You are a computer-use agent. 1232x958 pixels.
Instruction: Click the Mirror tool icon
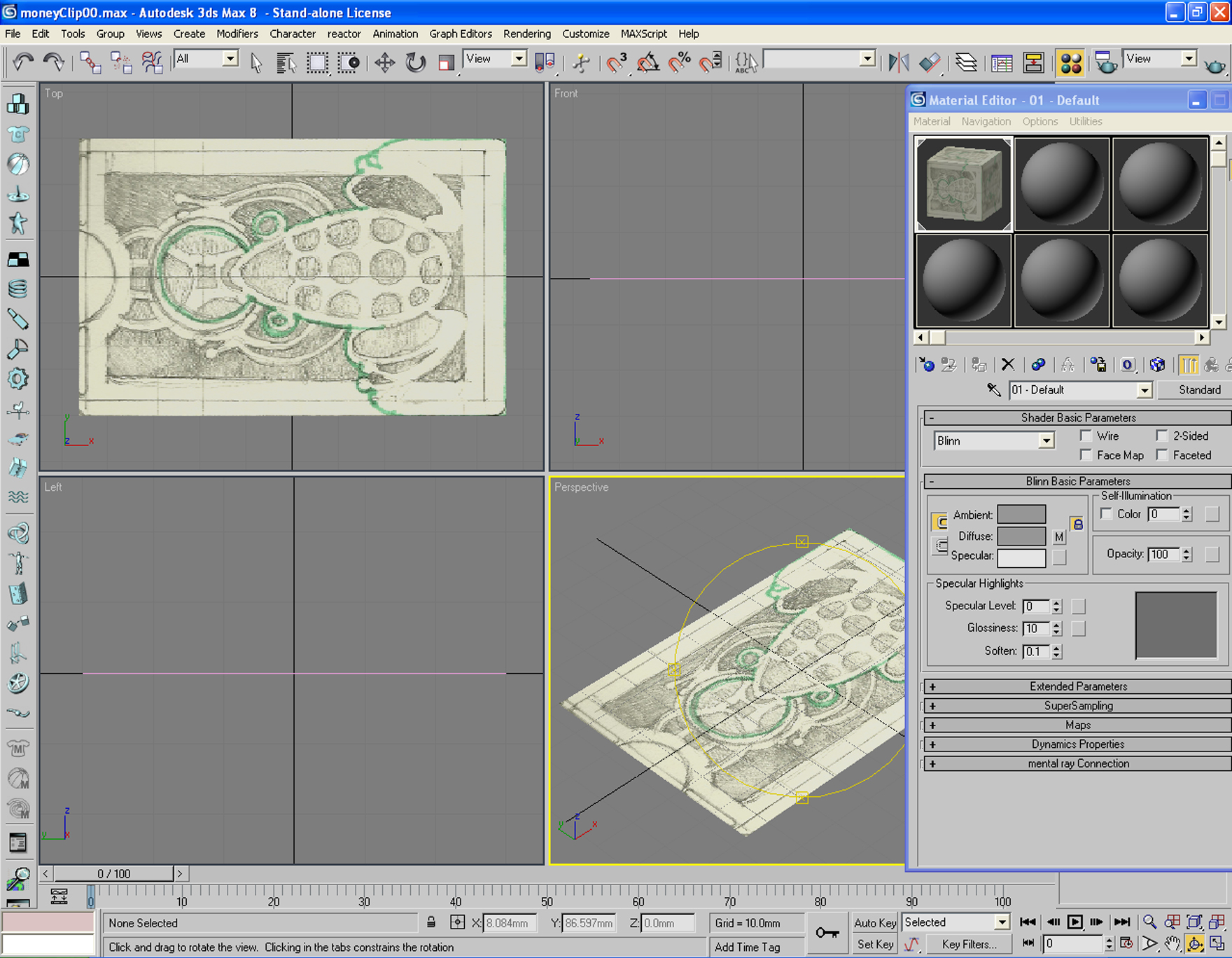click(898, 63)
